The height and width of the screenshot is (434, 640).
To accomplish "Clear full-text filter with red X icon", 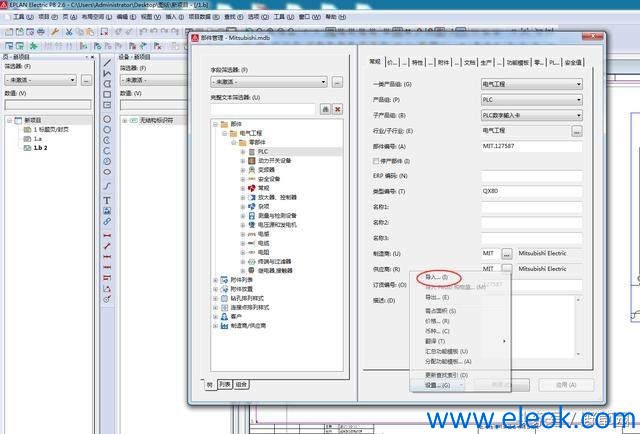I will pos(338,109).
